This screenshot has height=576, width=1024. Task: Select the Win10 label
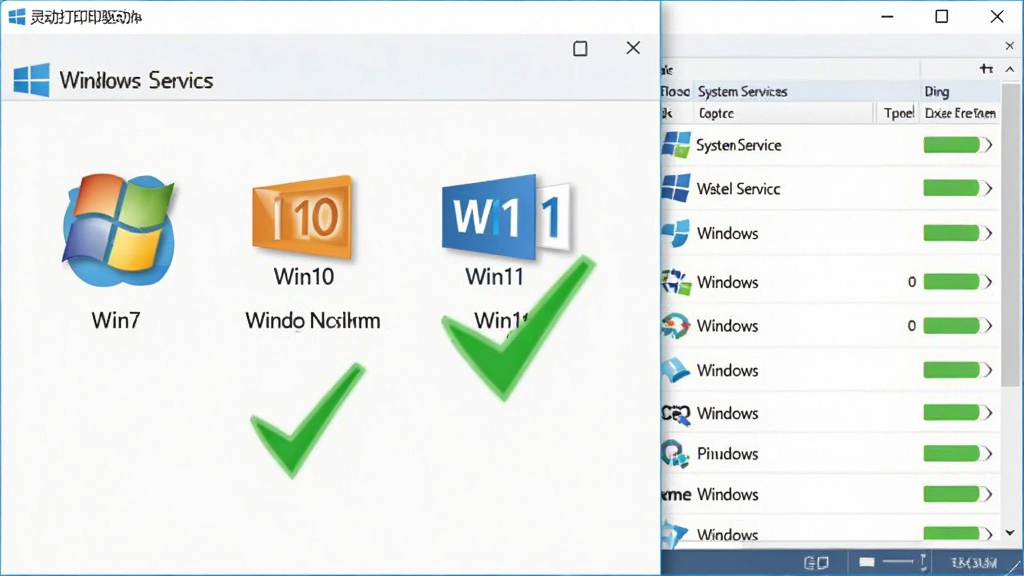(x=304, y=276)
